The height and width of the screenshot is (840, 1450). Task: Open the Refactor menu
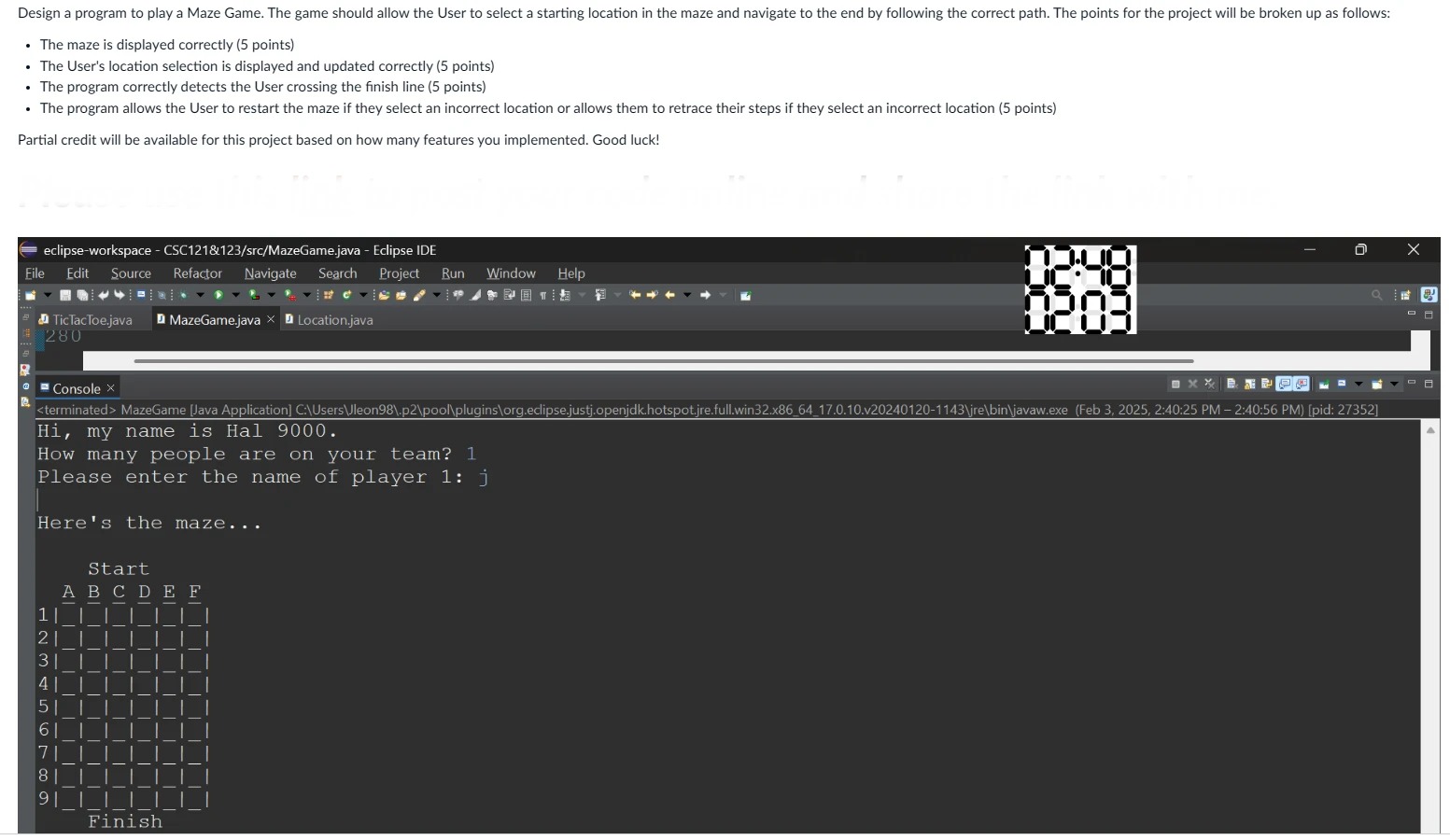pyautogui.click(x=197, y=273)
